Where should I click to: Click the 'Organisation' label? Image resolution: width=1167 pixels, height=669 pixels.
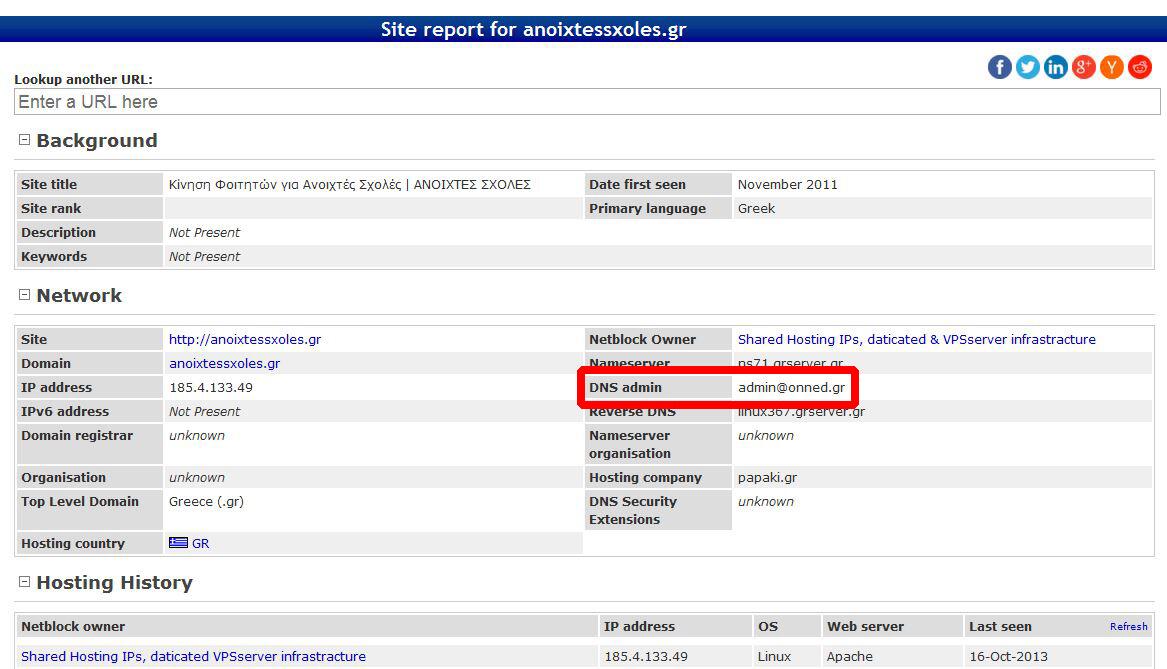pos(63,478)
